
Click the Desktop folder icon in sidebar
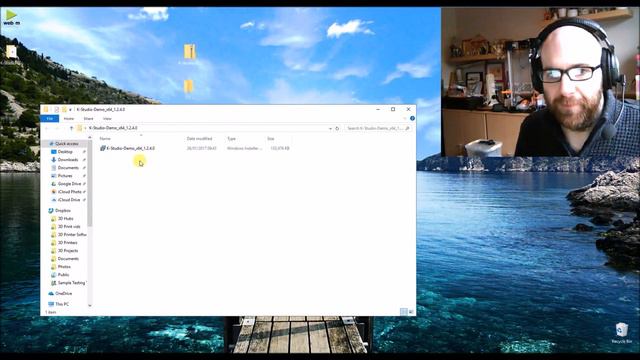(53, 151)
